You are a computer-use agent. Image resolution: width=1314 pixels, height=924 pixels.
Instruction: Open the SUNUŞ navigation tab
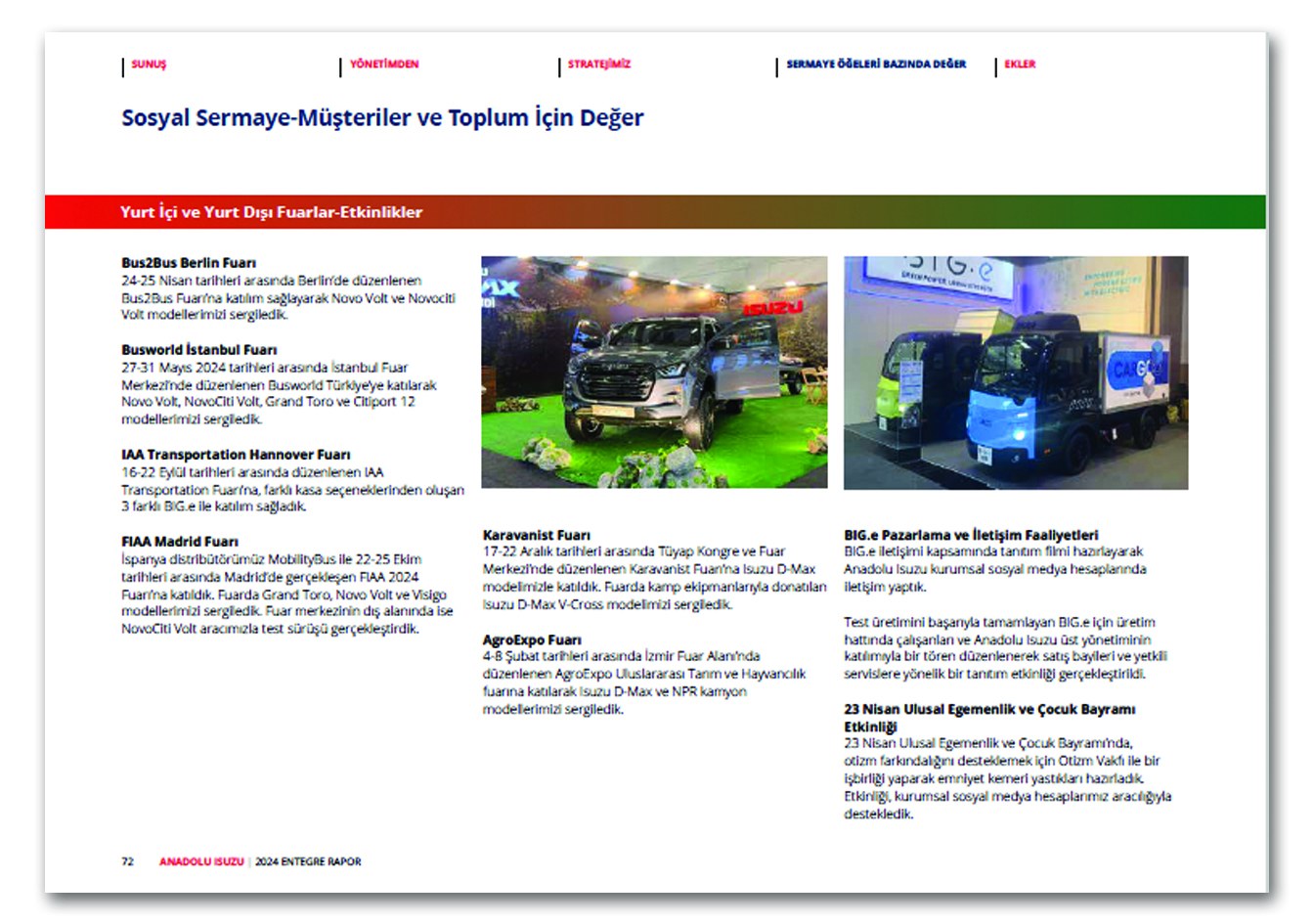pos(149,65)
